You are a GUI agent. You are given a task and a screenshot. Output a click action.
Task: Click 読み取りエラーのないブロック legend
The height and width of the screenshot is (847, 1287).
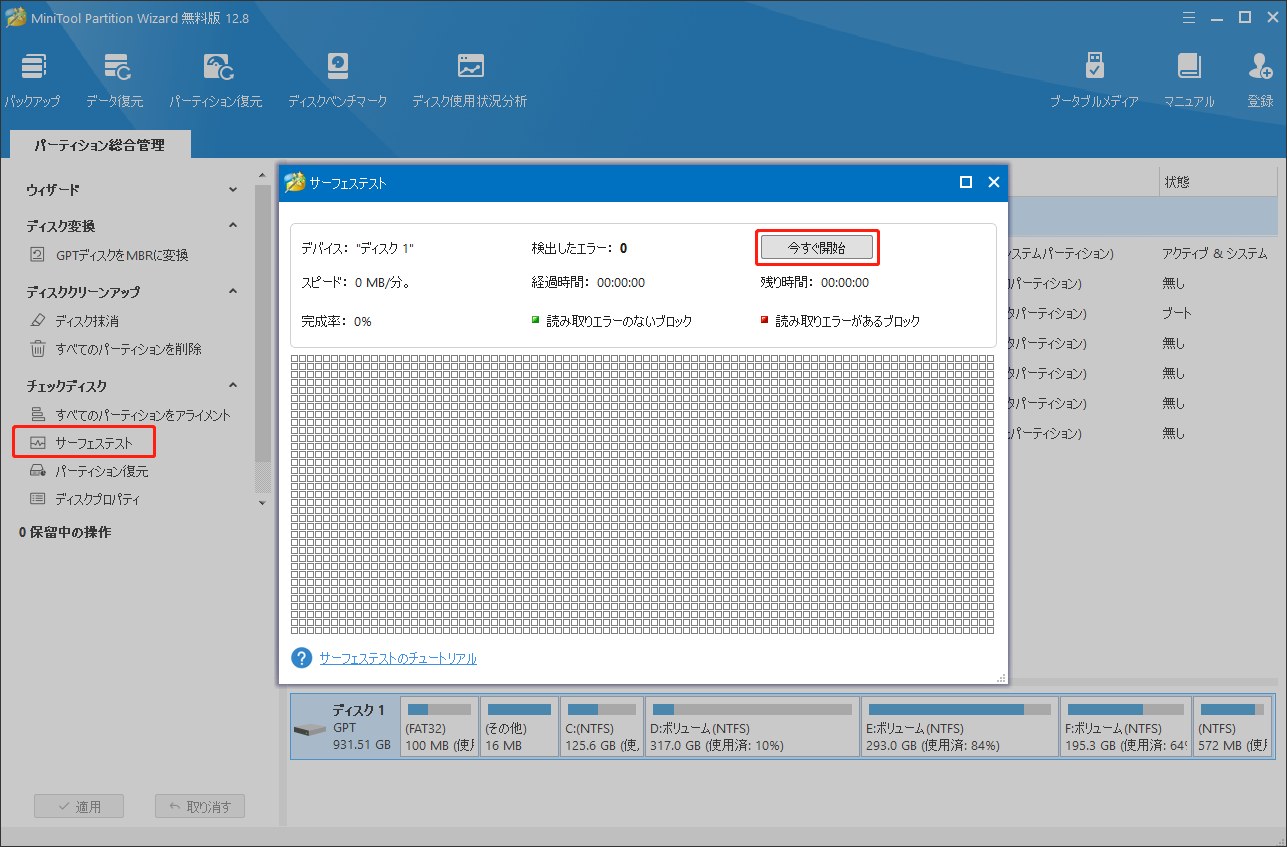click(611, 321)
